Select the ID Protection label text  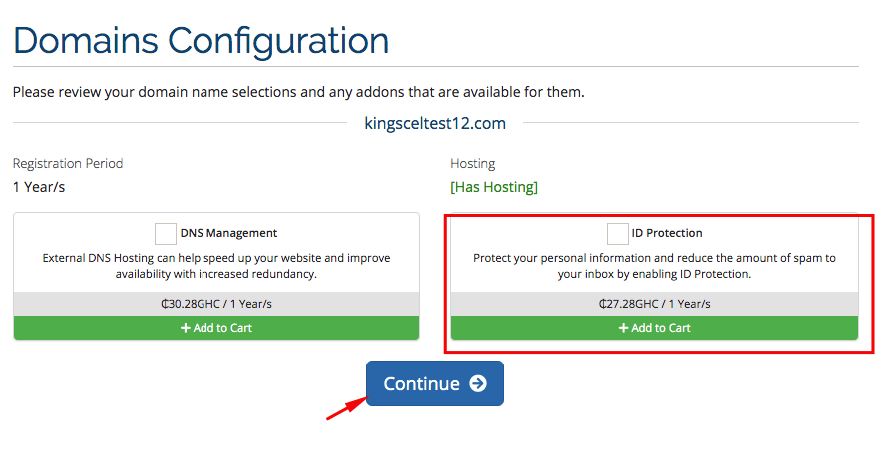click(667, 234)
